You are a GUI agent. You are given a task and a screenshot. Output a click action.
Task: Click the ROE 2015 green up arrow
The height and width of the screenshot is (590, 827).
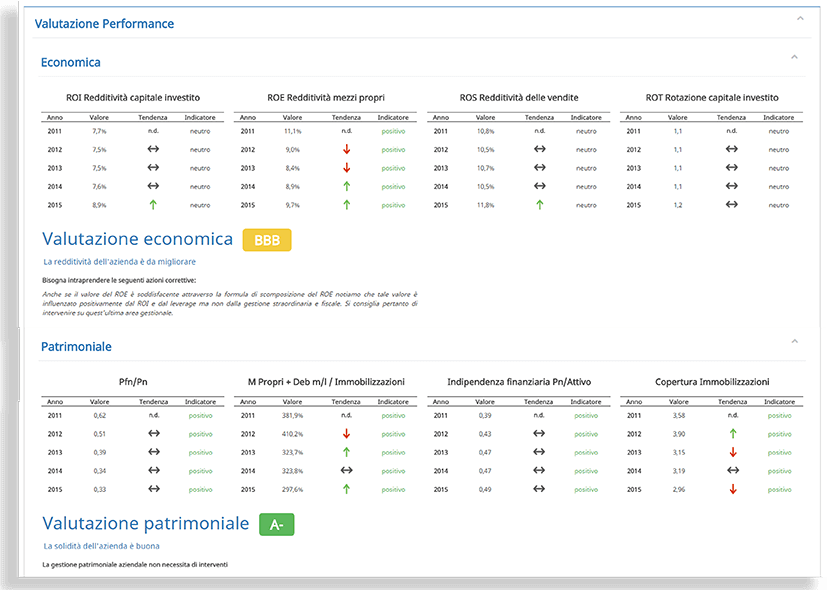coord(347,205)
